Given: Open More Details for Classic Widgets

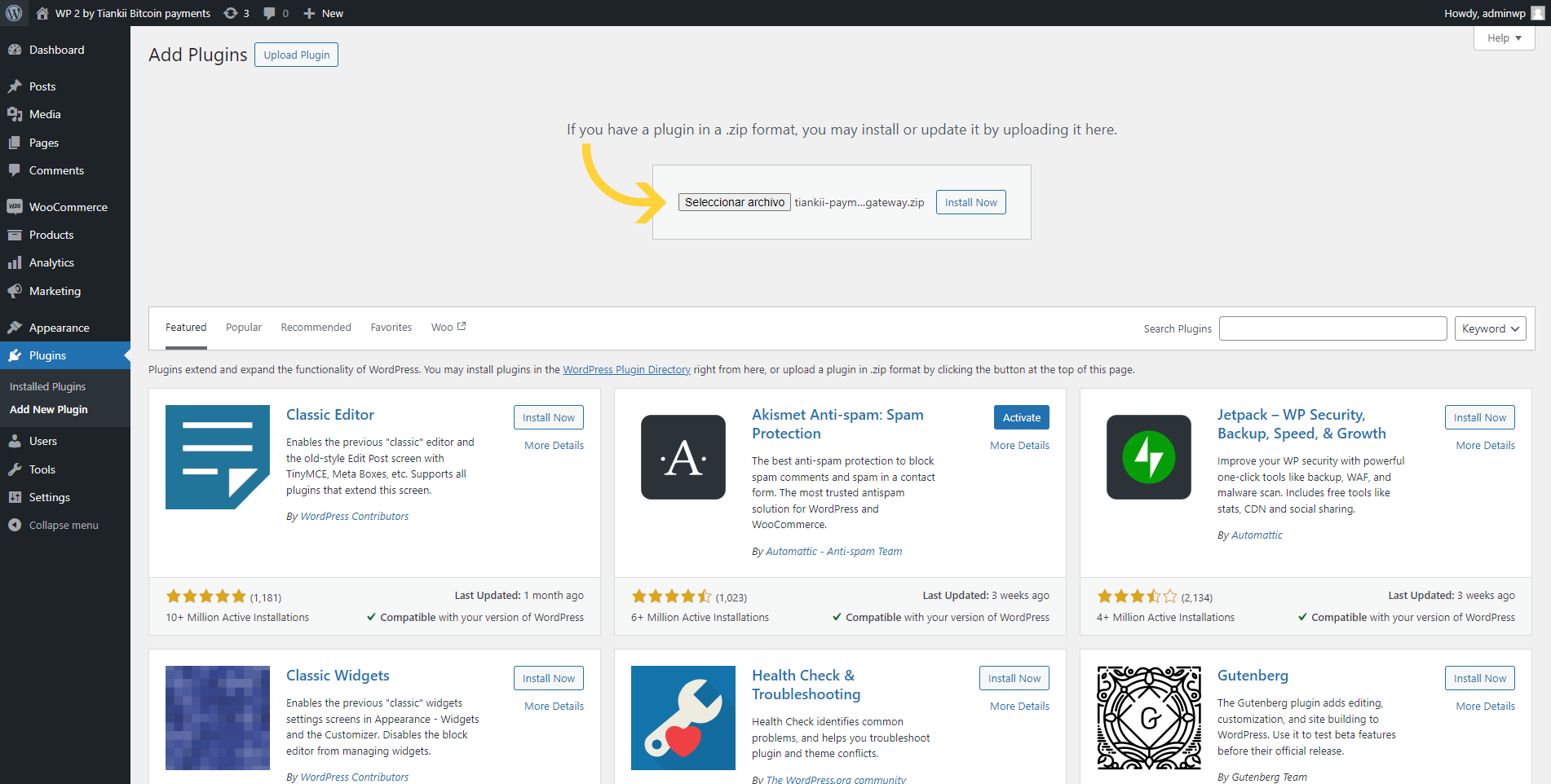Looking at the screenshot, I should (554, 706).
